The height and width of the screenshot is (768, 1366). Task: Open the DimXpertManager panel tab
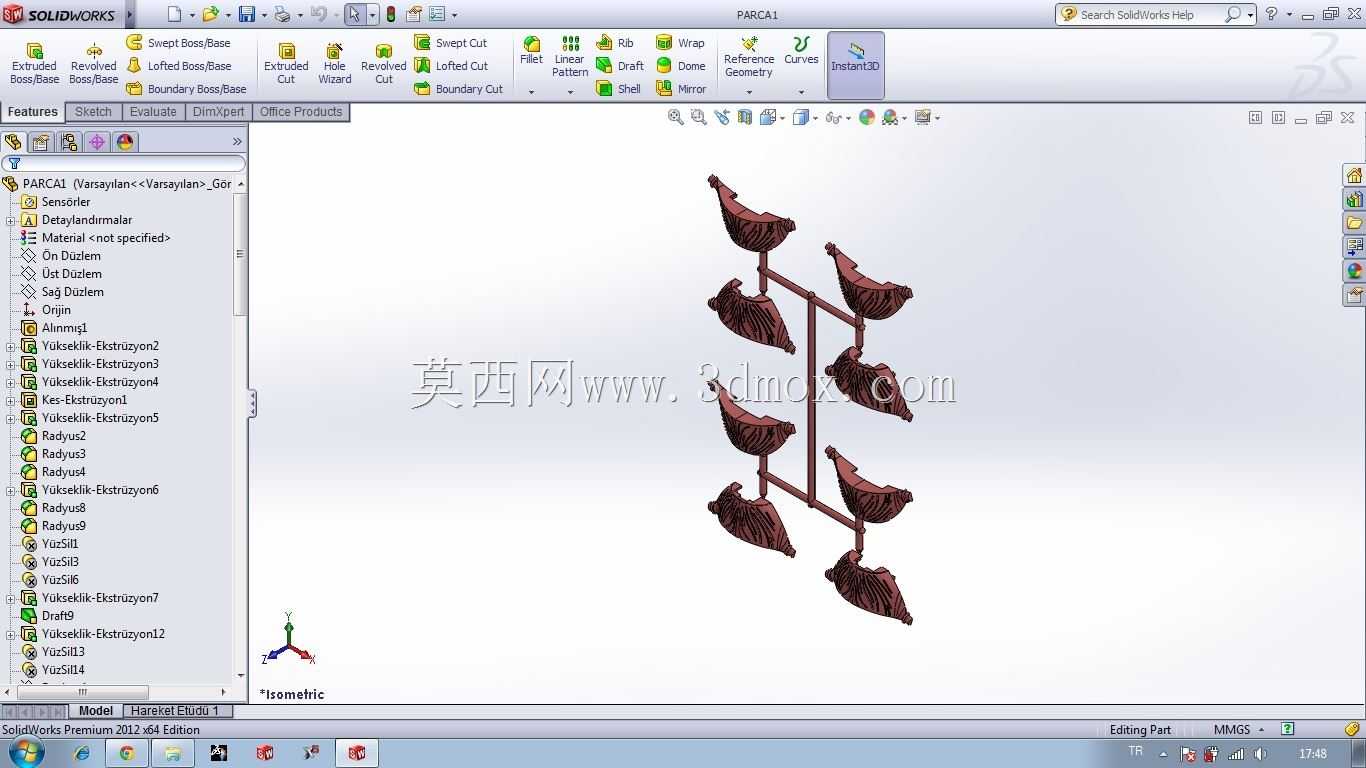tap(97, 142)
